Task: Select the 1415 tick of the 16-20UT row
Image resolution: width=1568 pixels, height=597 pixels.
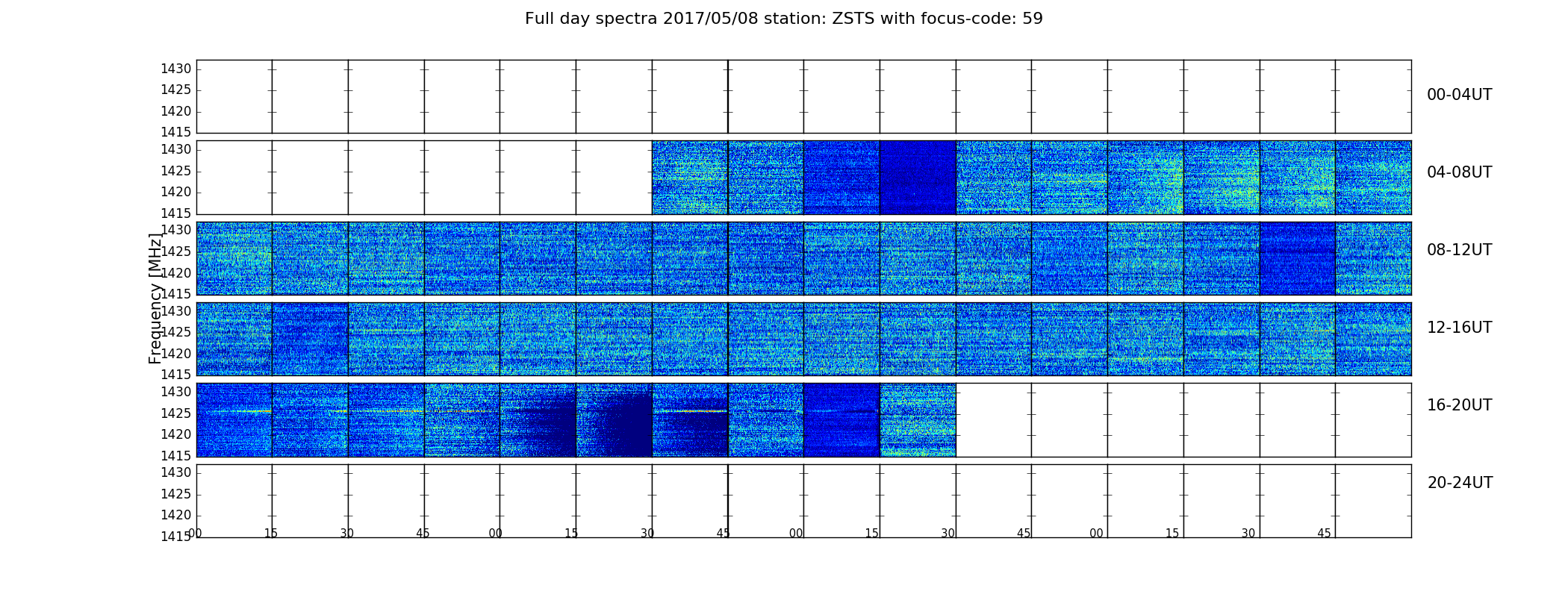Action: point(176,456)
